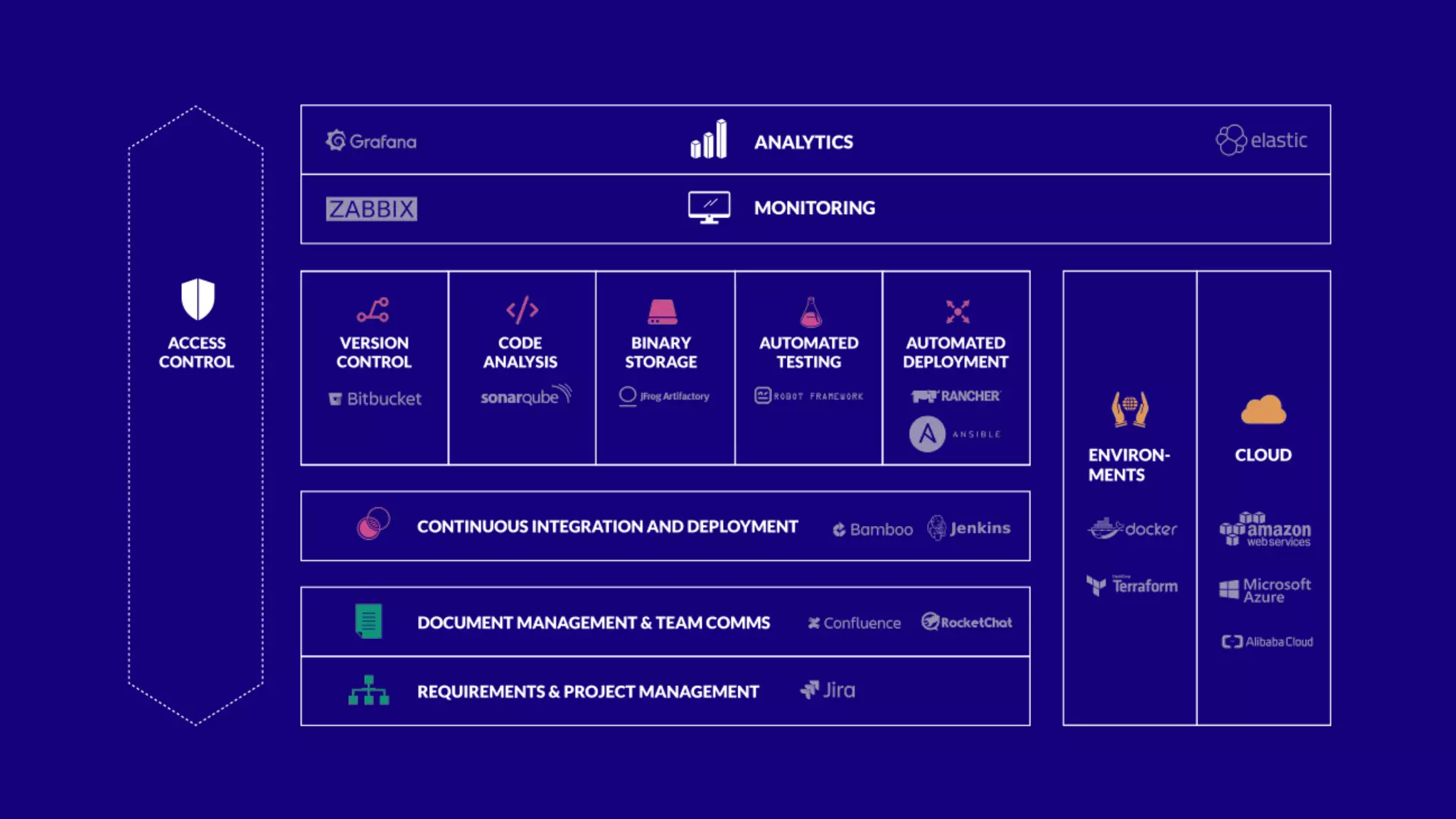Viewport: 1456px width, 819px height.
Task: Click the orange Cloud icon
Action: click(1263, 410)
